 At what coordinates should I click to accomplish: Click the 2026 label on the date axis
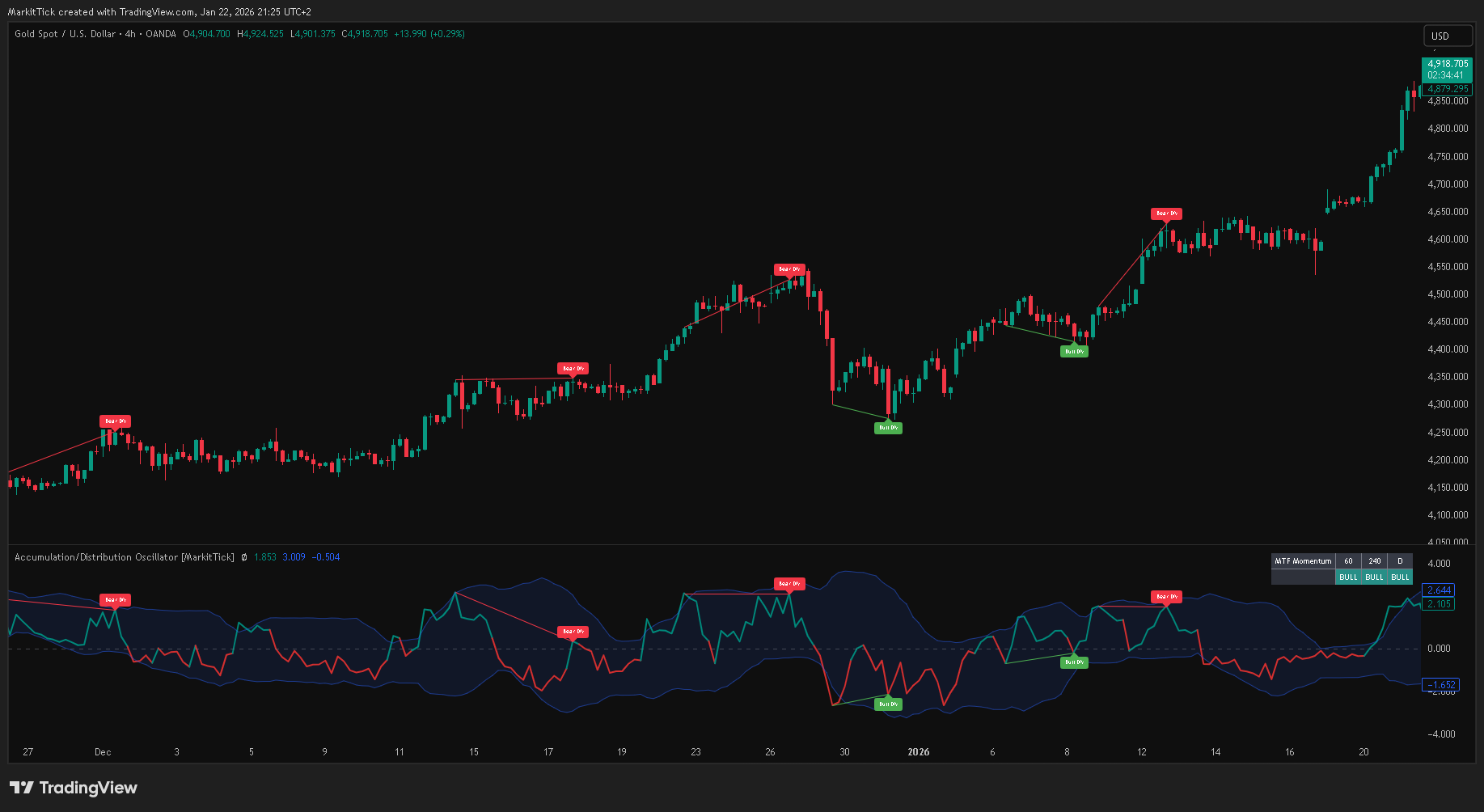coord(919,752)
